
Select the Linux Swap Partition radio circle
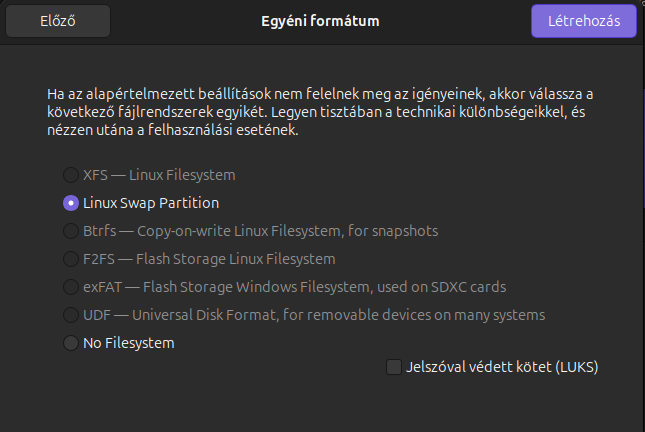pos(71,203)
